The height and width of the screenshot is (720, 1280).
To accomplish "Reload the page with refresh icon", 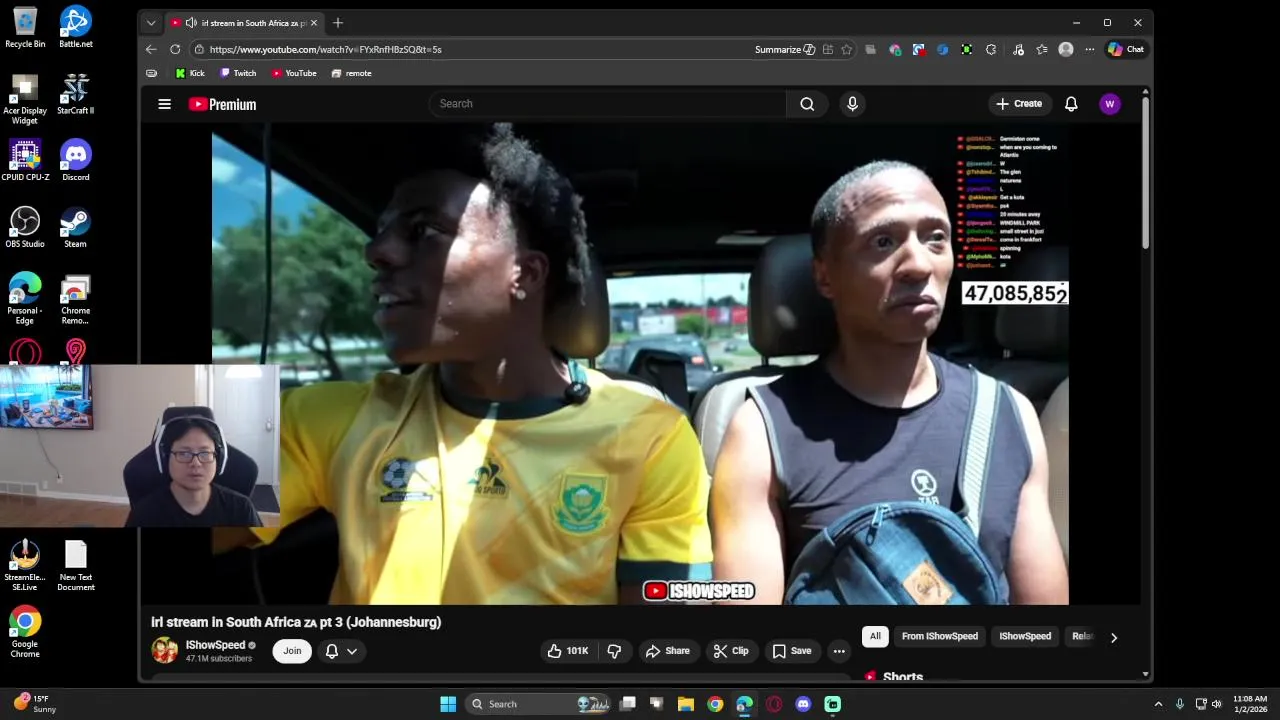I will click(x=175, y=49).
